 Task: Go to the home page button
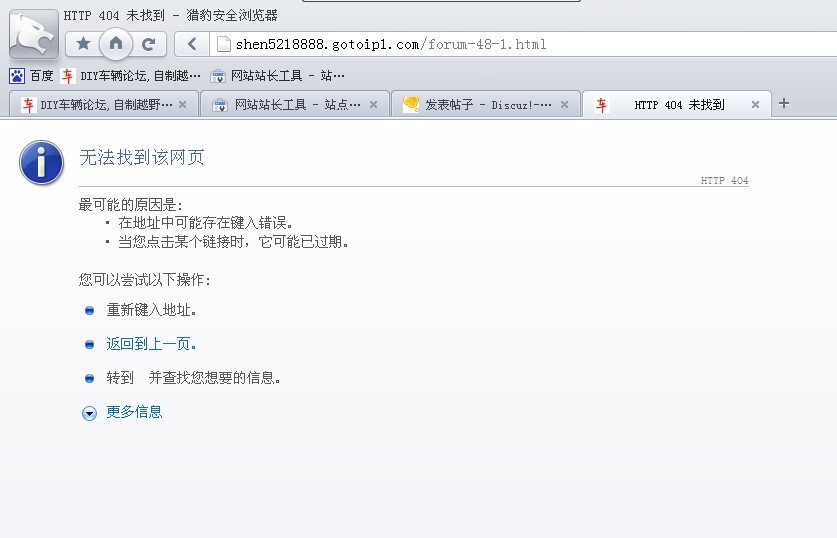coord(116,43)
